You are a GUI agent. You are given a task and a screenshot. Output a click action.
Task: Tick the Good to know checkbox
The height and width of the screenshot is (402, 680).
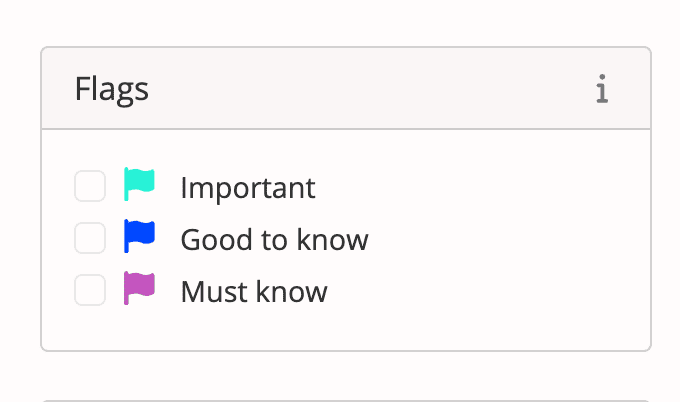tap(90, 238)
